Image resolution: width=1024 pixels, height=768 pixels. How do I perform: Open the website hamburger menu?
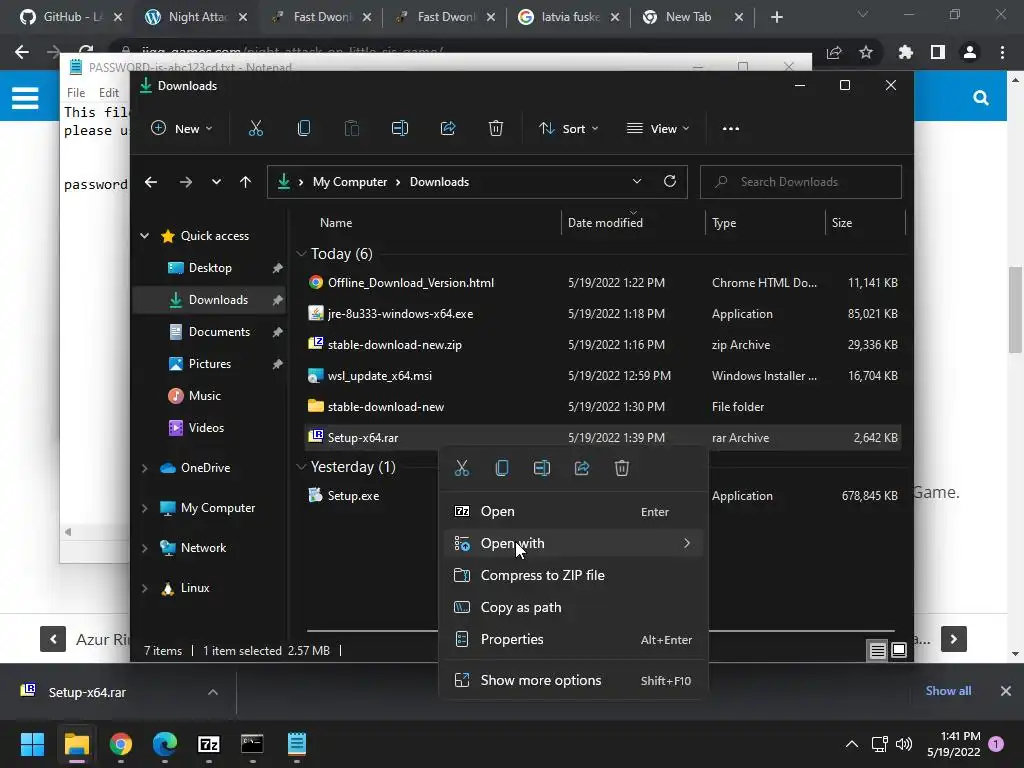tap(25, 98)
